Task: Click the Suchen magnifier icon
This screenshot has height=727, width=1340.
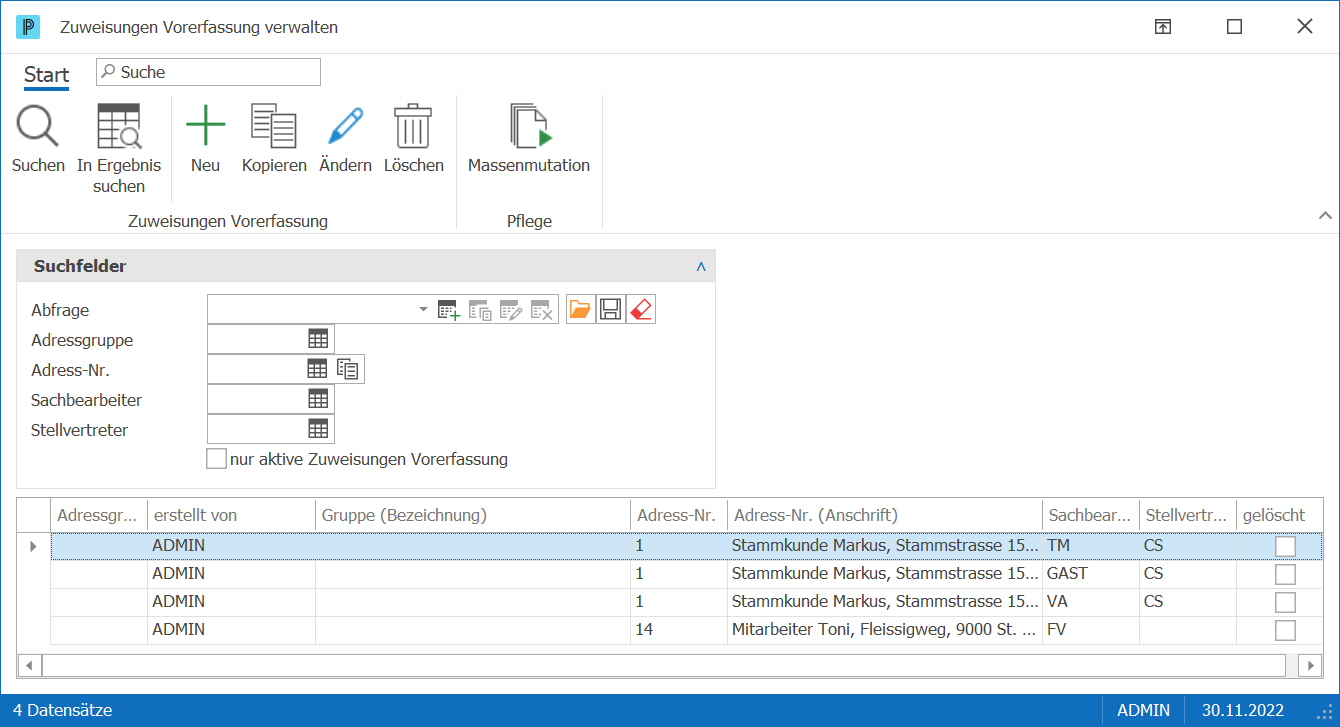Action: (38, 127)
